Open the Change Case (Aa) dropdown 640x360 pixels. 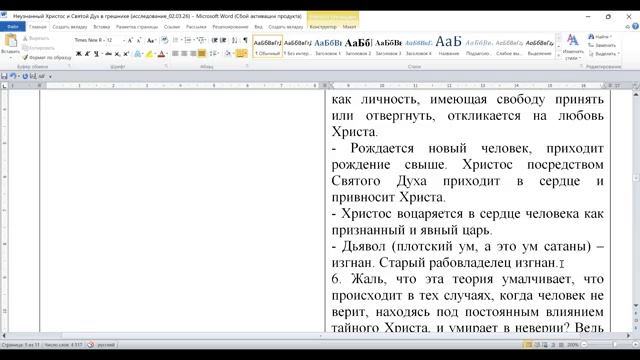pyautogui.click(x=151, y=40)
